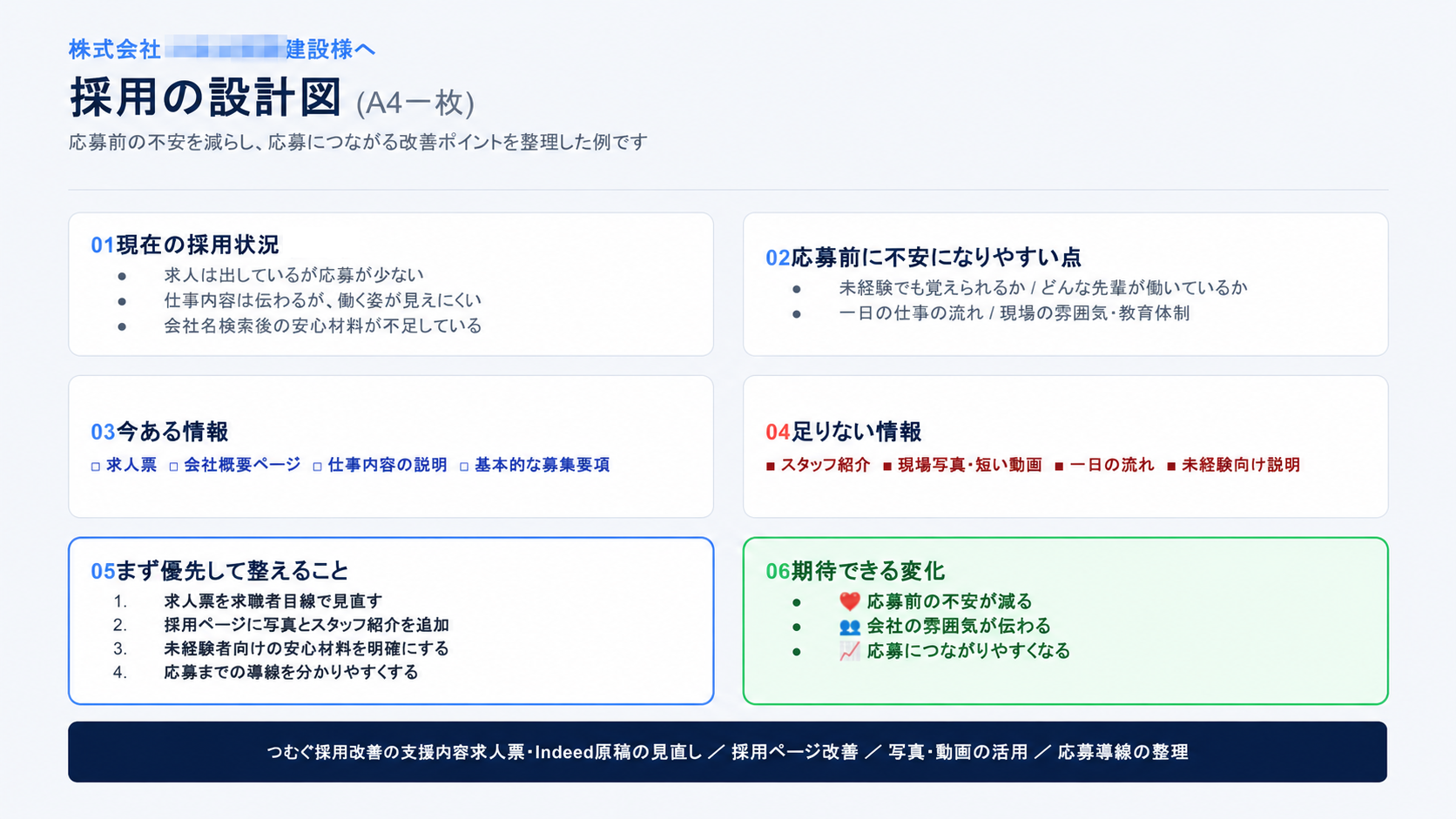Click the text 応募につながりやすくなる

coord(968,651)
